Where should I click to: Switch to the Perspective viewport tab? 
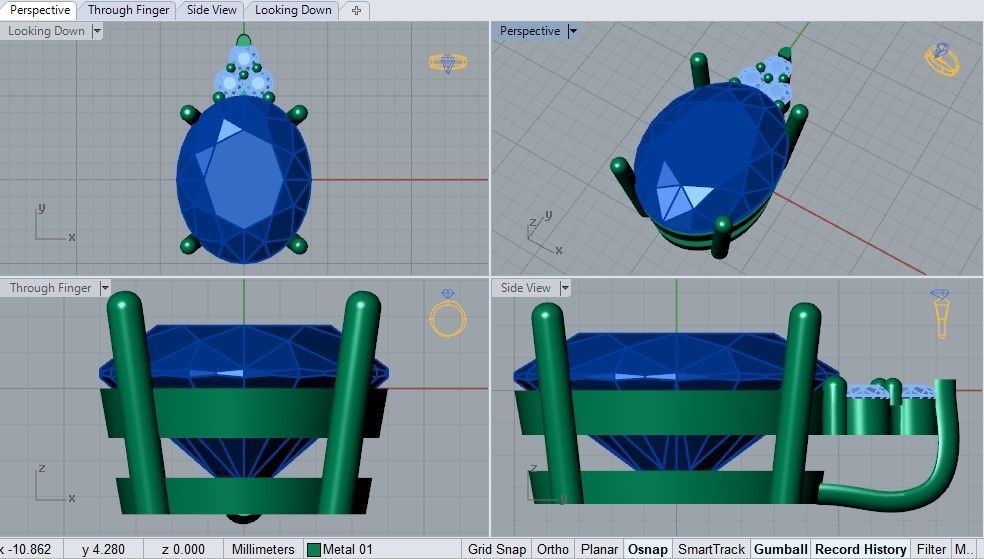pos(40,10)
